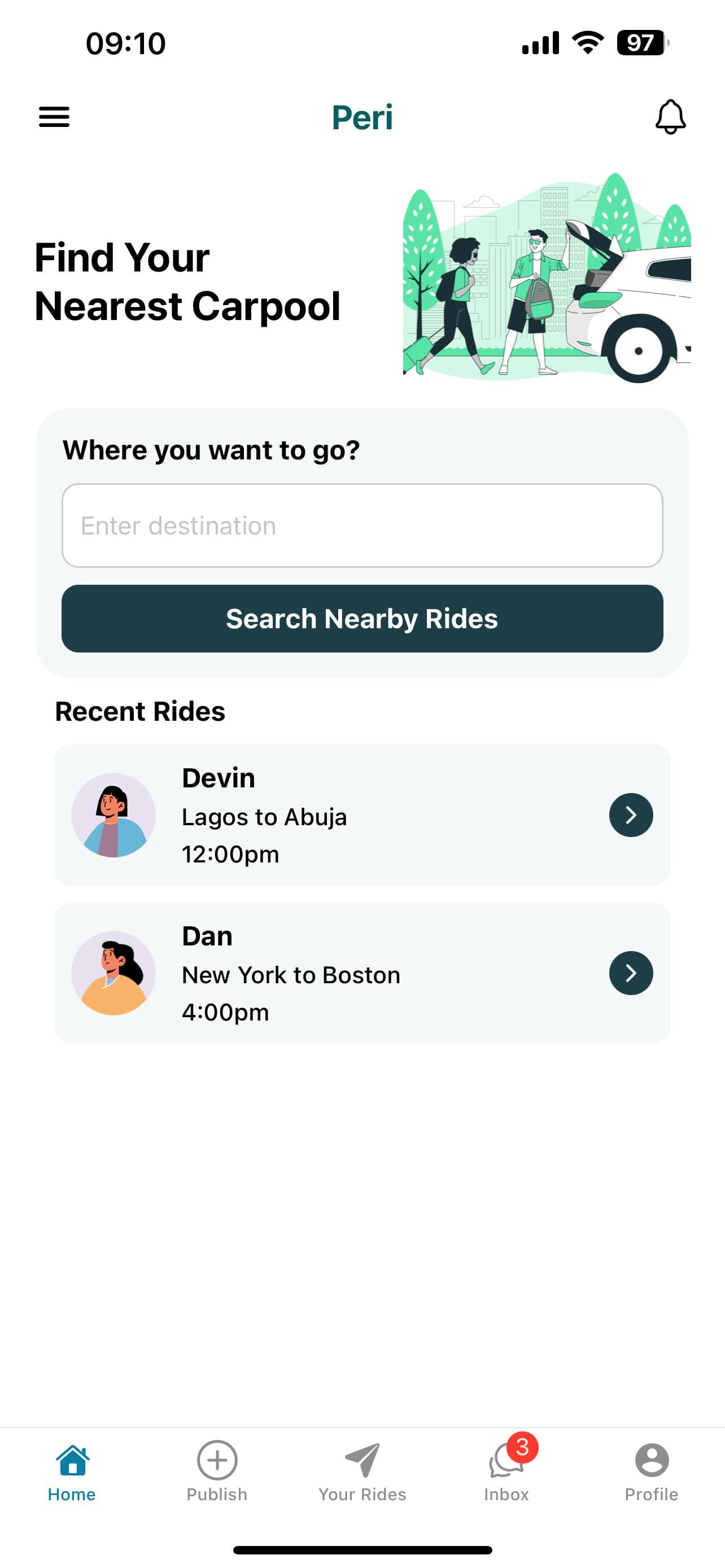Open the Publish plus icon
The image size is (725, 1568).
217,1460
